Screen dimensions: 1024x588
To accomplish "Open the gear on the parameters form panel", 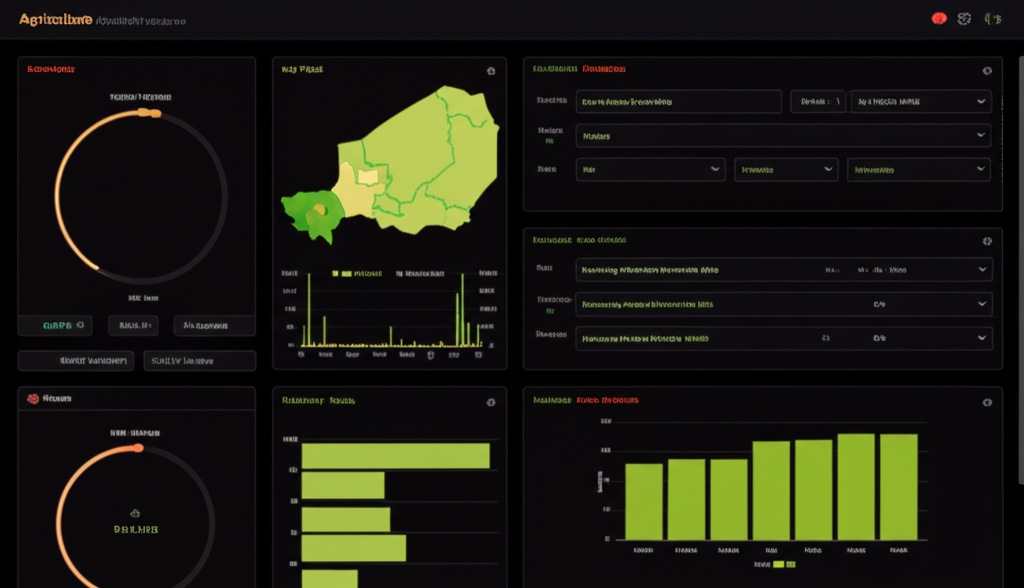I will coord(988,70).
